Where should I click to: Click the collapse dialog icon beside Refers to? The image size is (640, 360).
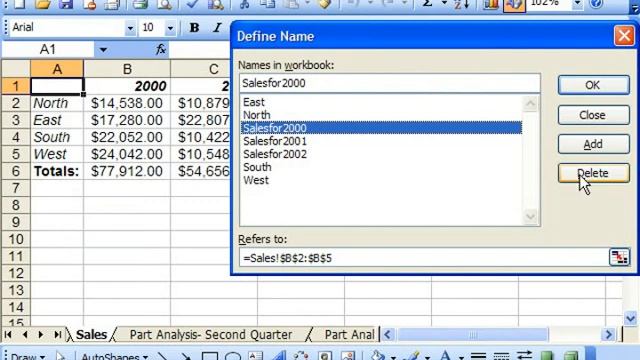click(x=619, y=258)
